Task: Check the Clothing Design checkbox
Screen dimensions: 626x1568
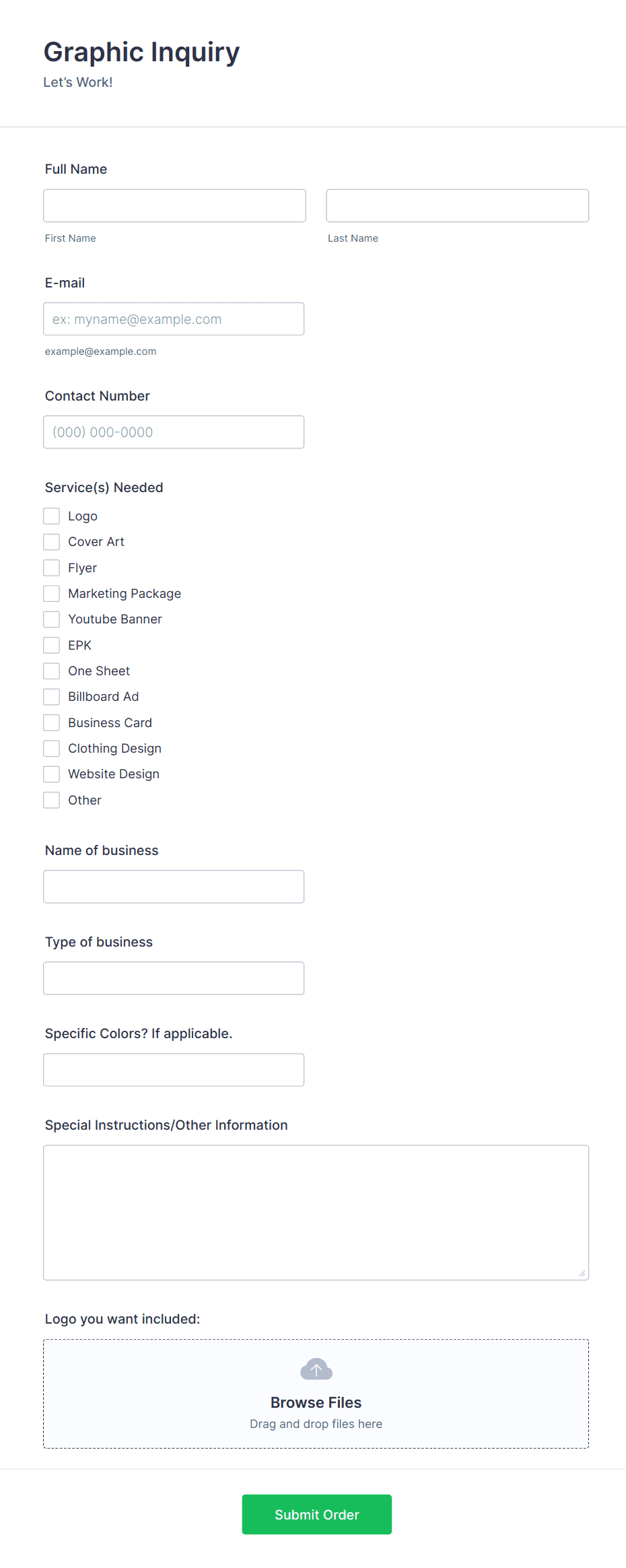Action: click(51, 748)
